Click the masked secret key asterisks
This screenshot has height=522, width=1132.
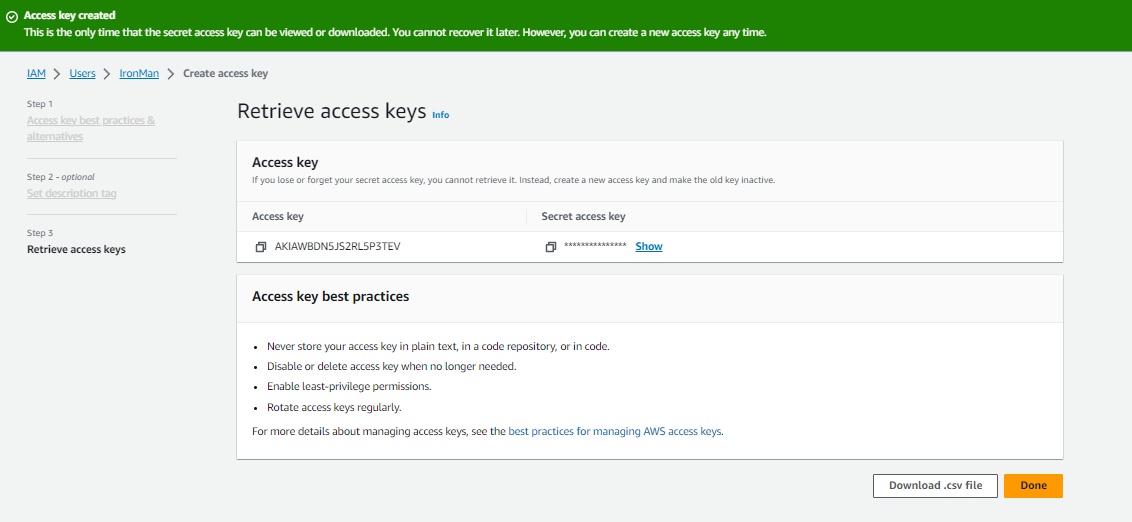[x=595, y=247]
